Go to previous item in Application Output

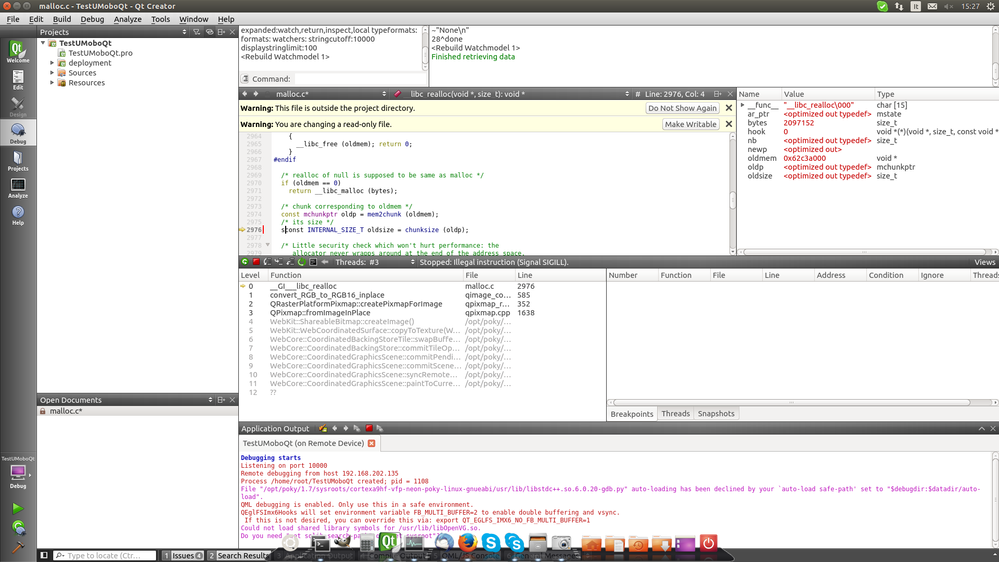pos(334,428)
